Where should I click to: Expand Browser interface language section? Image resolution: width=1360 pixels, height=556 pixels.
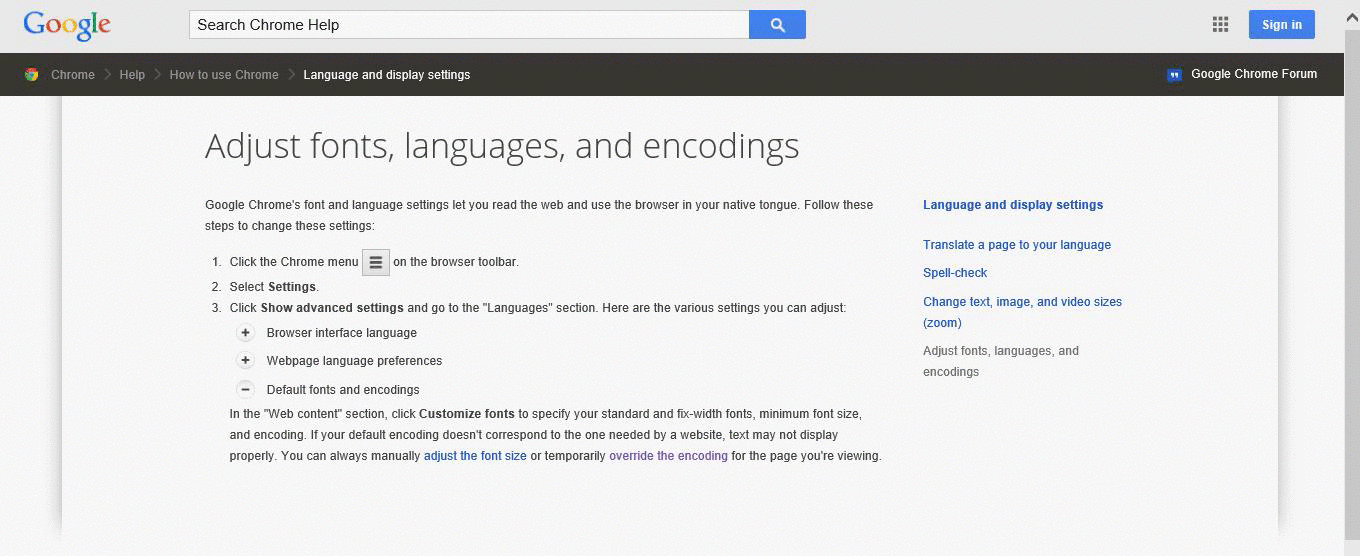[245, 332]
